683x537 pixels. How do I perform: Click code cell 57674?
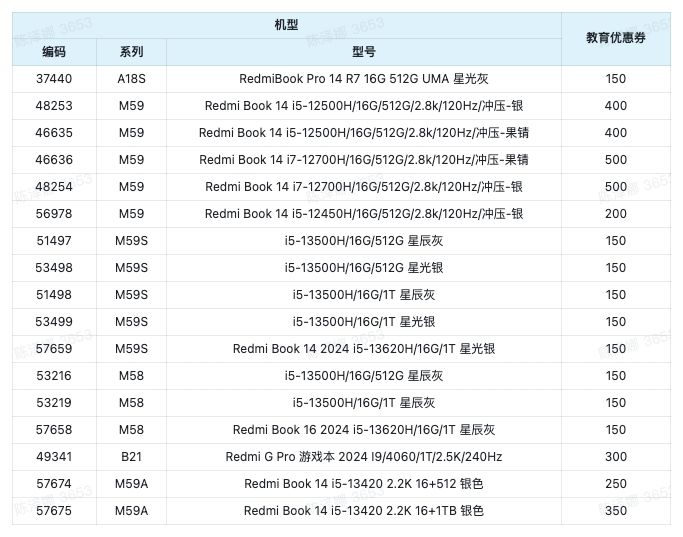point(54,483)
